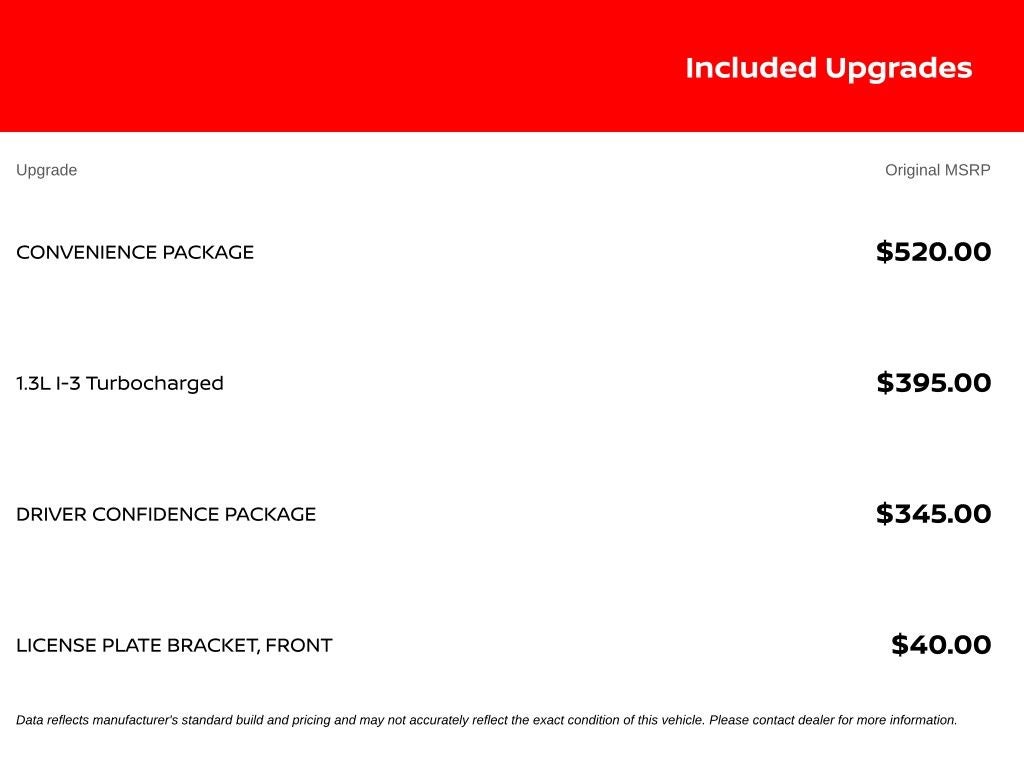Image resolution: width=1024 pixels, height=768 pixels.
Task: Click the Included Upgrades heading
Action: [x=829, y=69]
